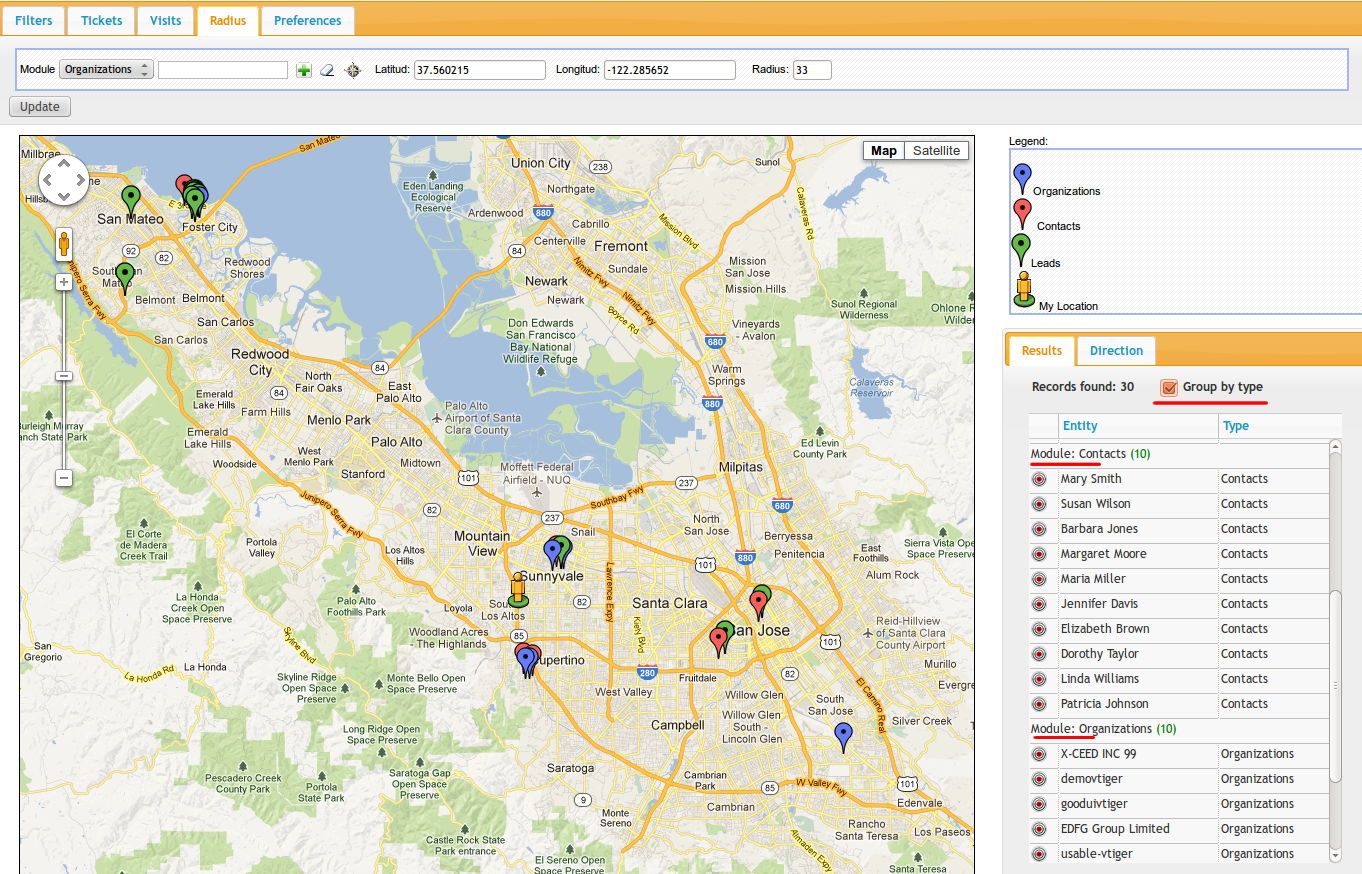Click the locate icon beside demovtiger
The height and width of the screenshot is (874, 1362).
[1039, 779]
